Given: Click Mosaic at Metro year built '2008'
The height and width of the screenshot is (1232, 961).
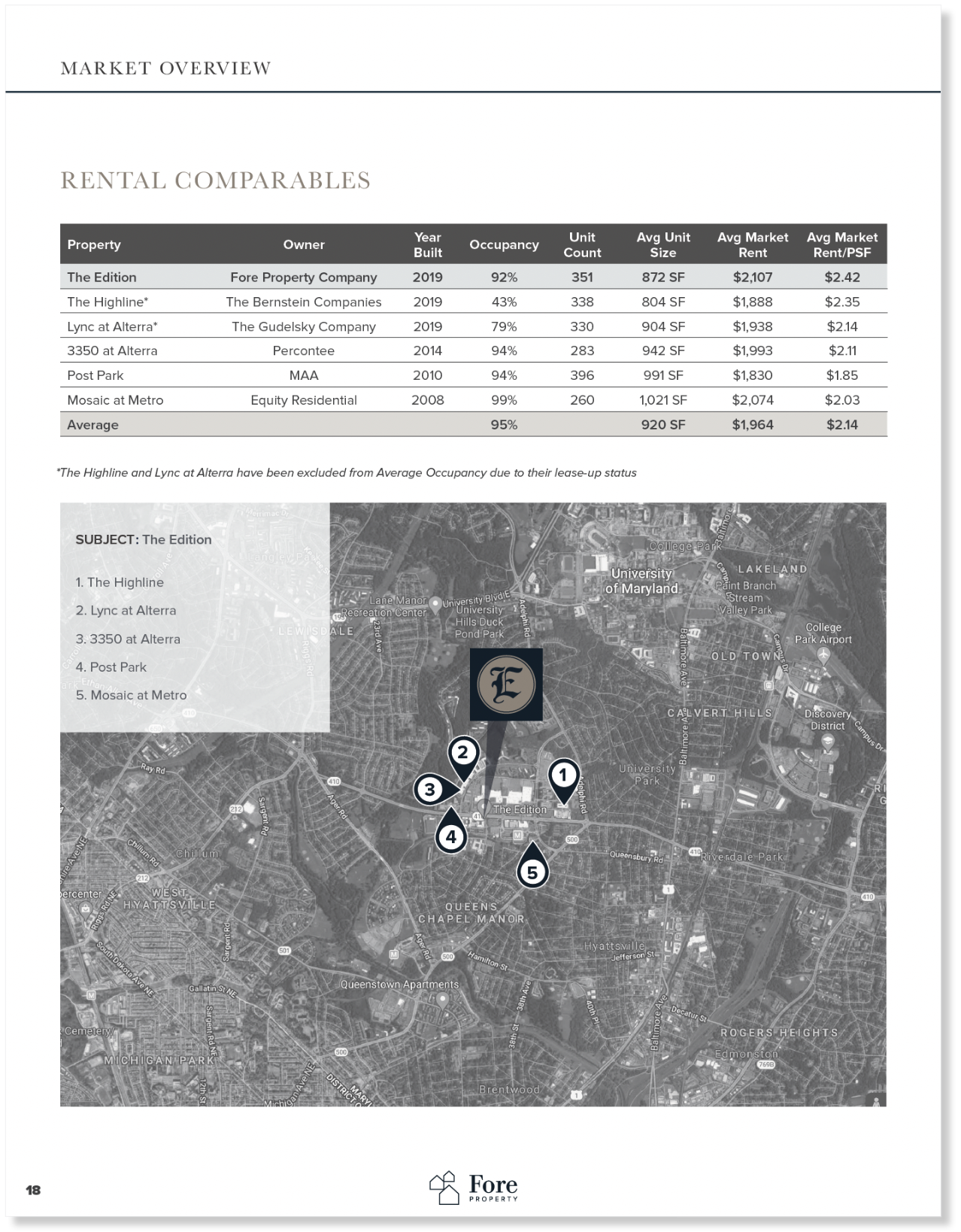Looking at the screenshot, I should 428,400.
